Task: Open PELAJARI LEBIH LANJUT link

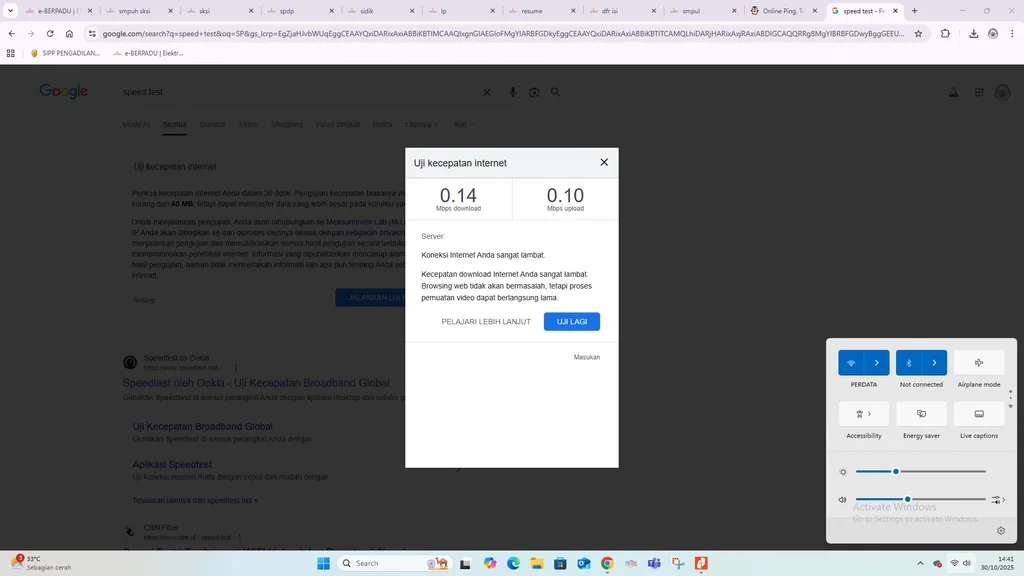Action: click(x=486, y=322)
